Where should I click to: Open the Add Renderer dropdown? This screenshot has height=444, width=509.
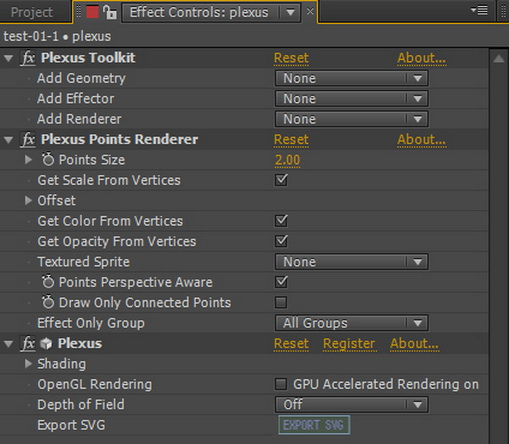click(x=352, y=119)
